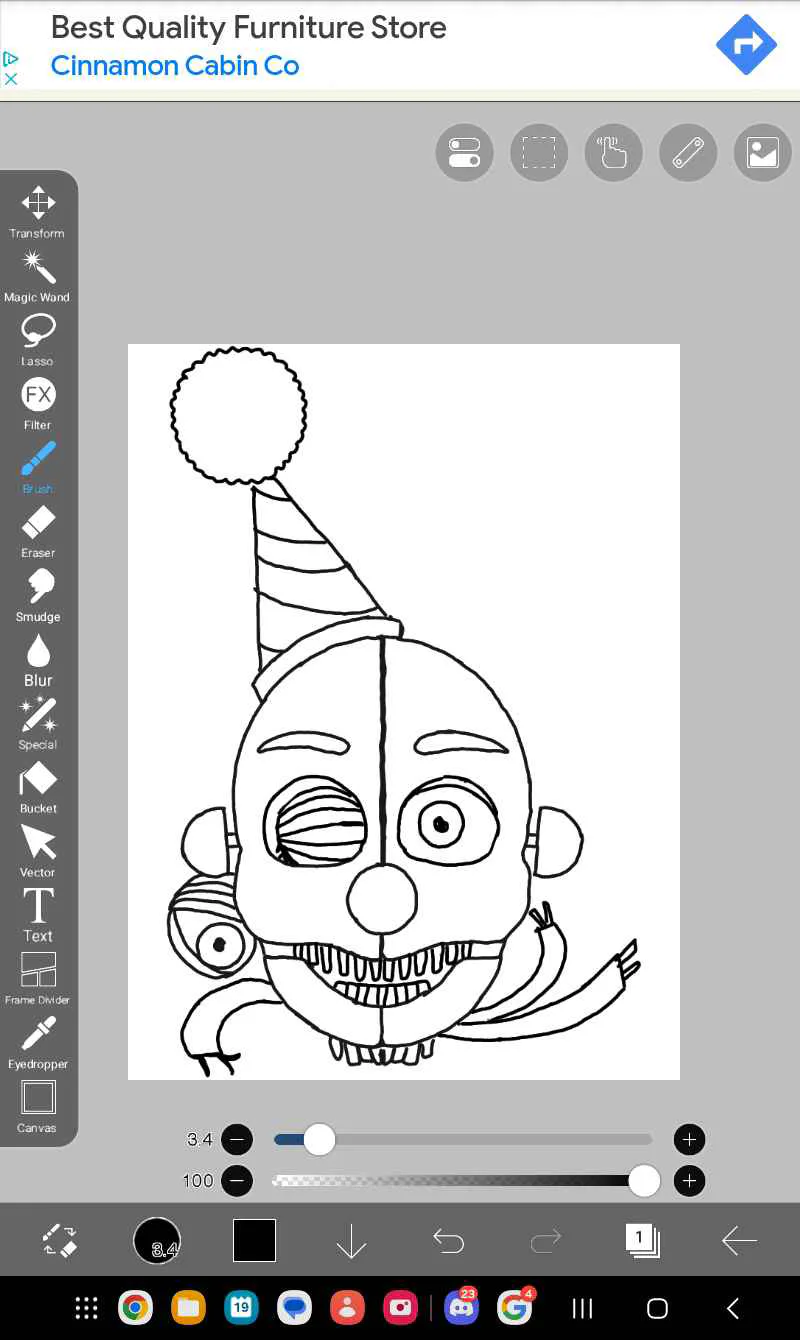Toggle the quick settings switches button
The height and width of the screenshot is (1340, 800).
tap(464, 153)
